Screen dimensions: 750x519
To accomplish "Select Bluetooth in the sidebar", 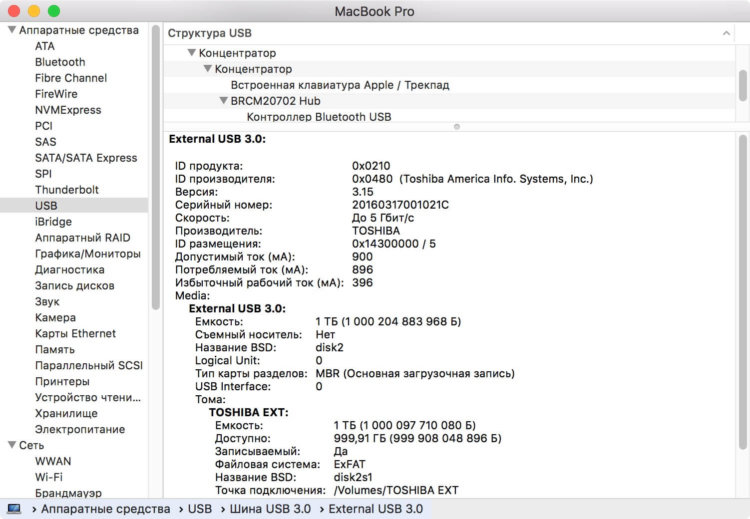I will [x=60, y=62].
